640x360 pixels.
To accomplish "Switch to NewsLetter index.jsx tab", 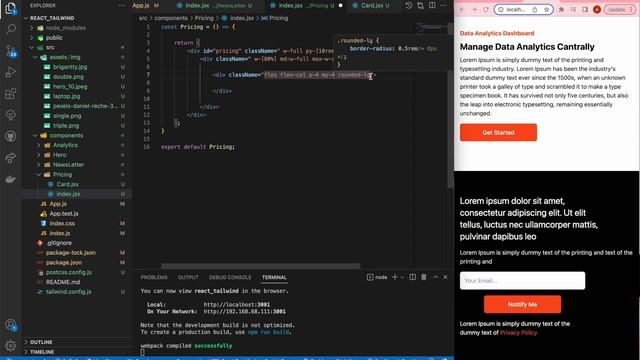I will (215, 5).
